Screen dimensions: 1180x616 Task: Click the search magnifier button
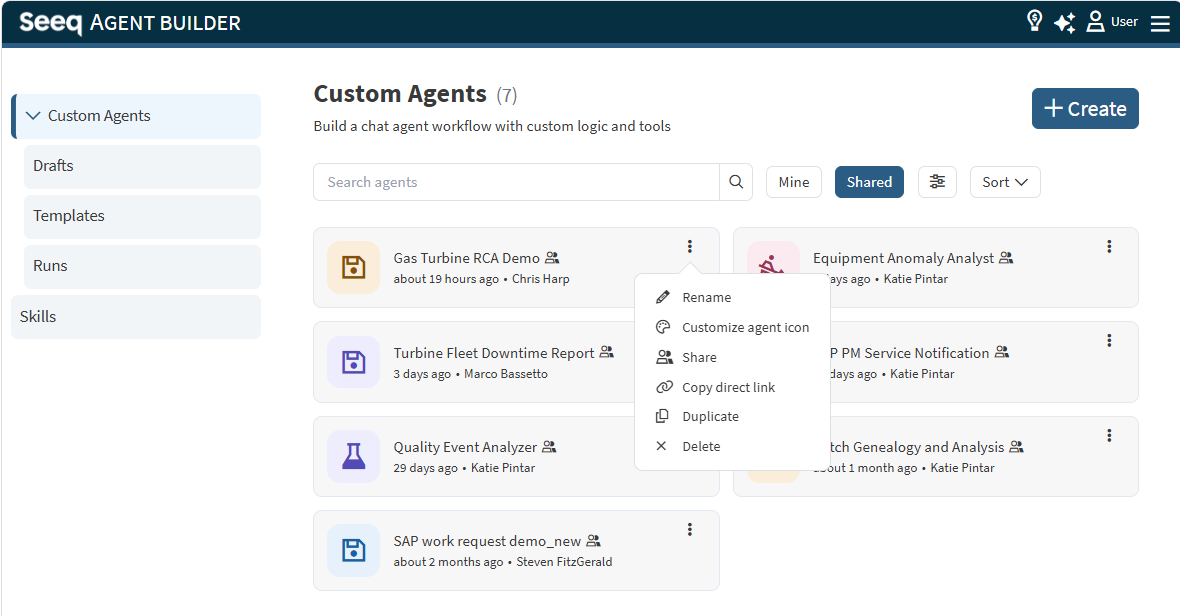[736, 182]
